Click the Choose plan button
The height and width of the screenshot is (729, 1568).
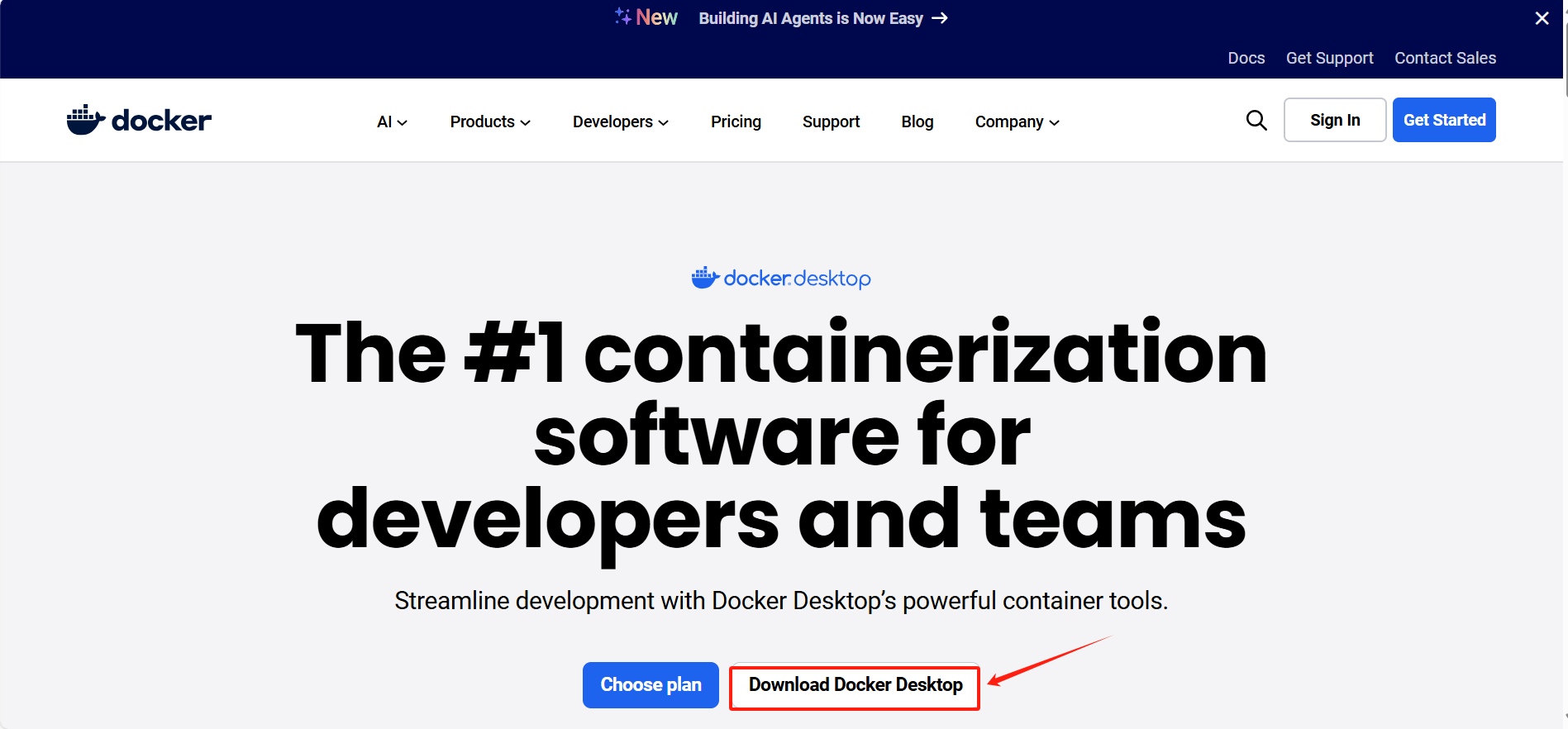(x=651, y=685)
